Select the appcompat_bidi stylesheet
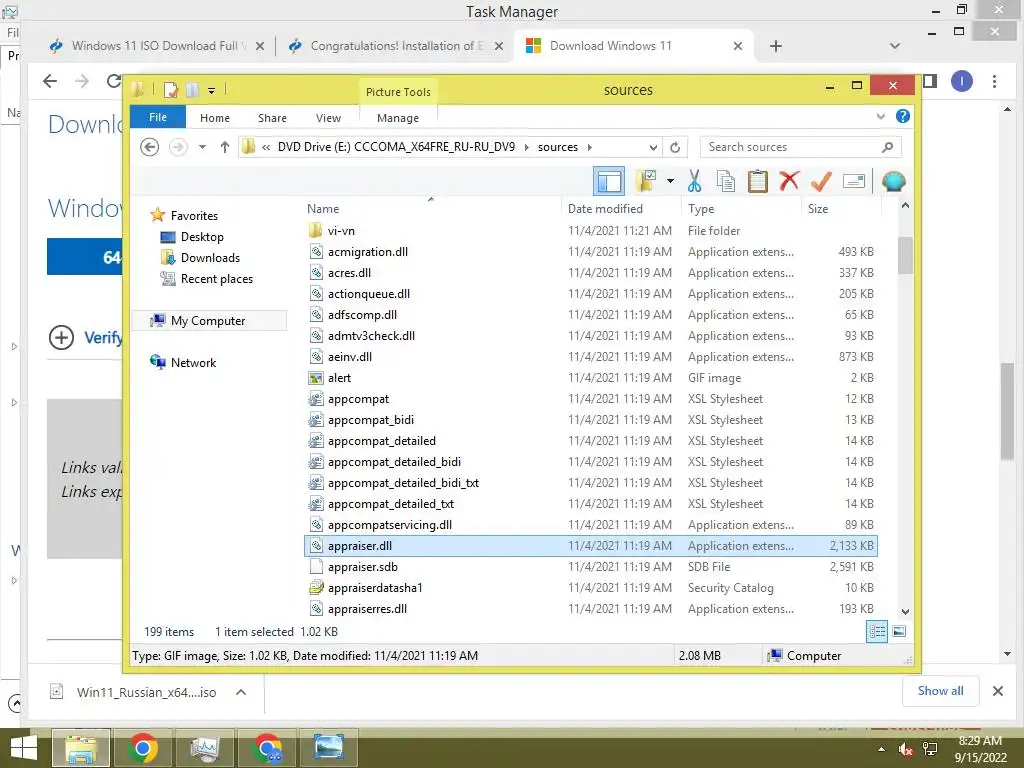 (591, 419)
